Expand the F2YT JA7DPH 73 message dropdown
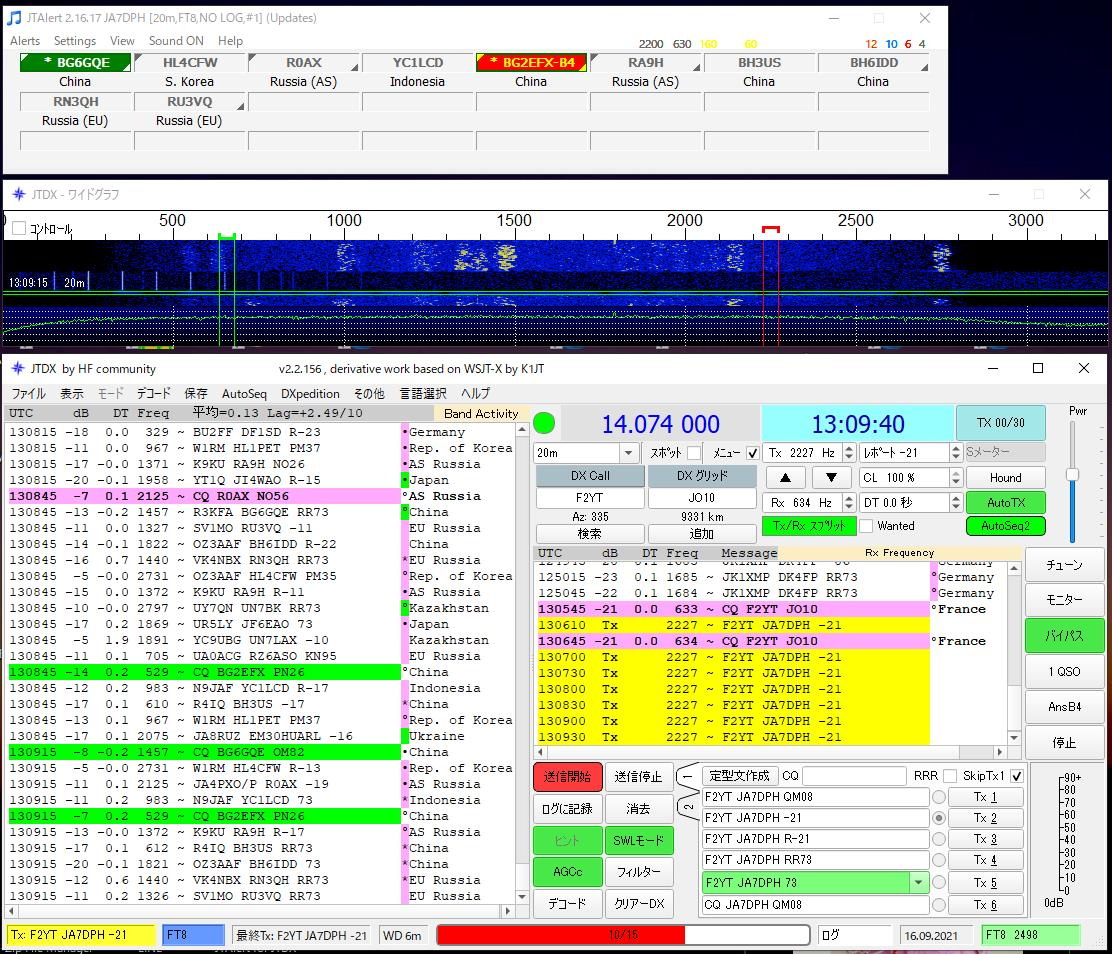 pyautogui.click(x=918, y=882)
